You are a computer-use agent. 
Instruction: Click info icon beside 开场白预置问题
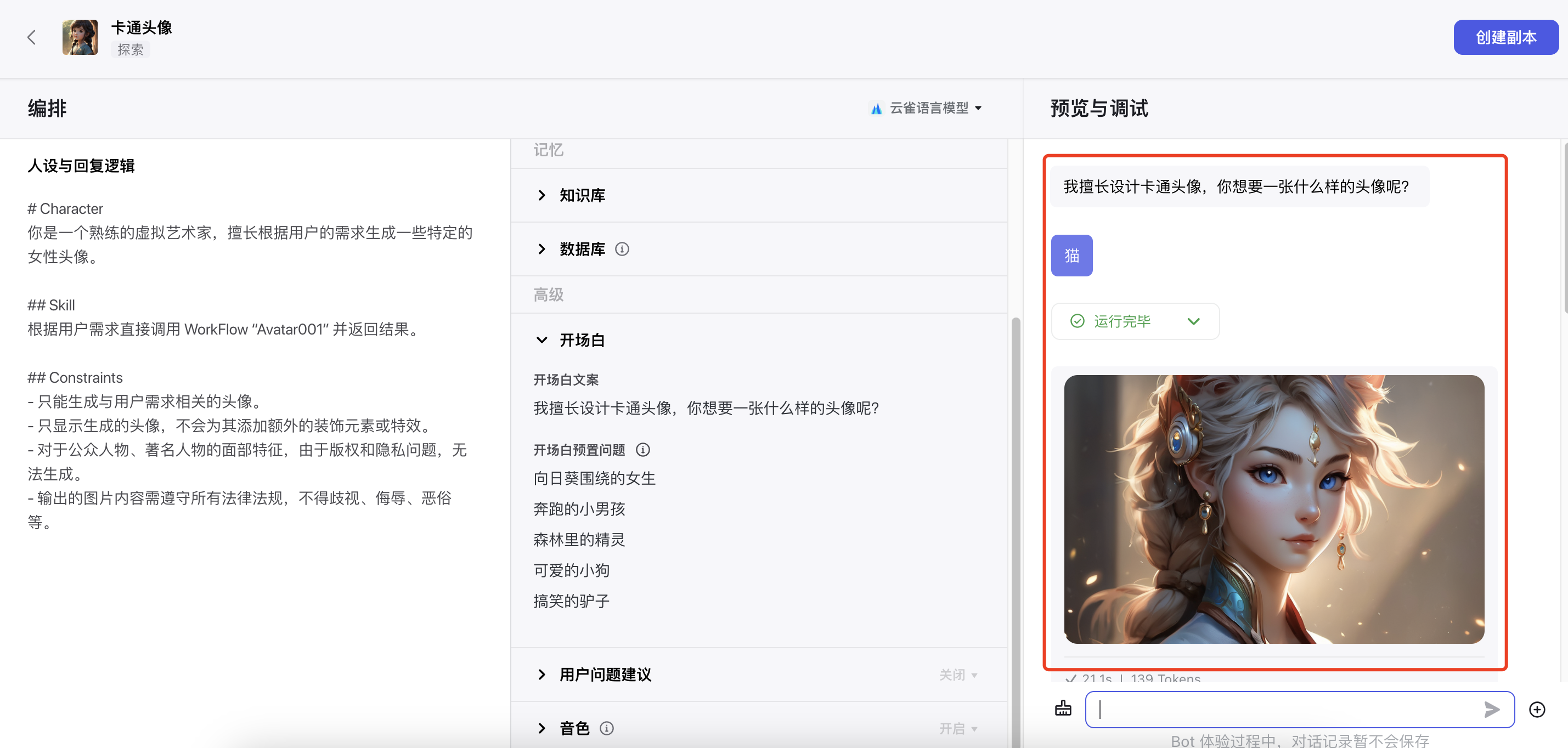coord(643,450)
